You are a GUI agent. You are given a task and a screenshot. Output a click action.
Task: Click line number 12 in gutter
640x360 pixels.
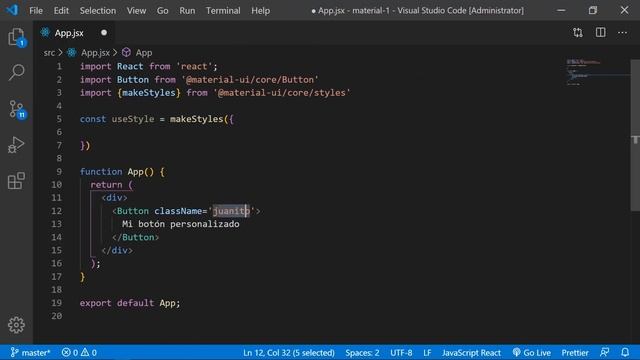click(x=56, y=211)
